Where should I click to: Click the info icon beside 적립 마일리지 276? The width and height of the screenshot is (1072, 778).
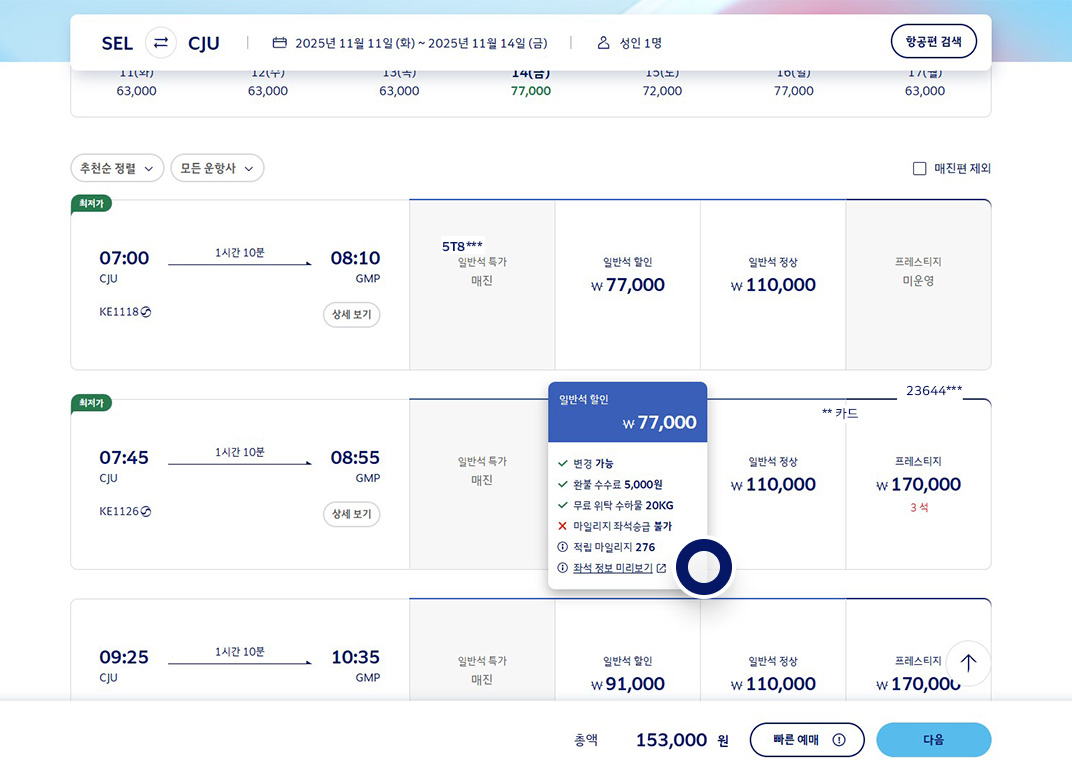[562, 547]
